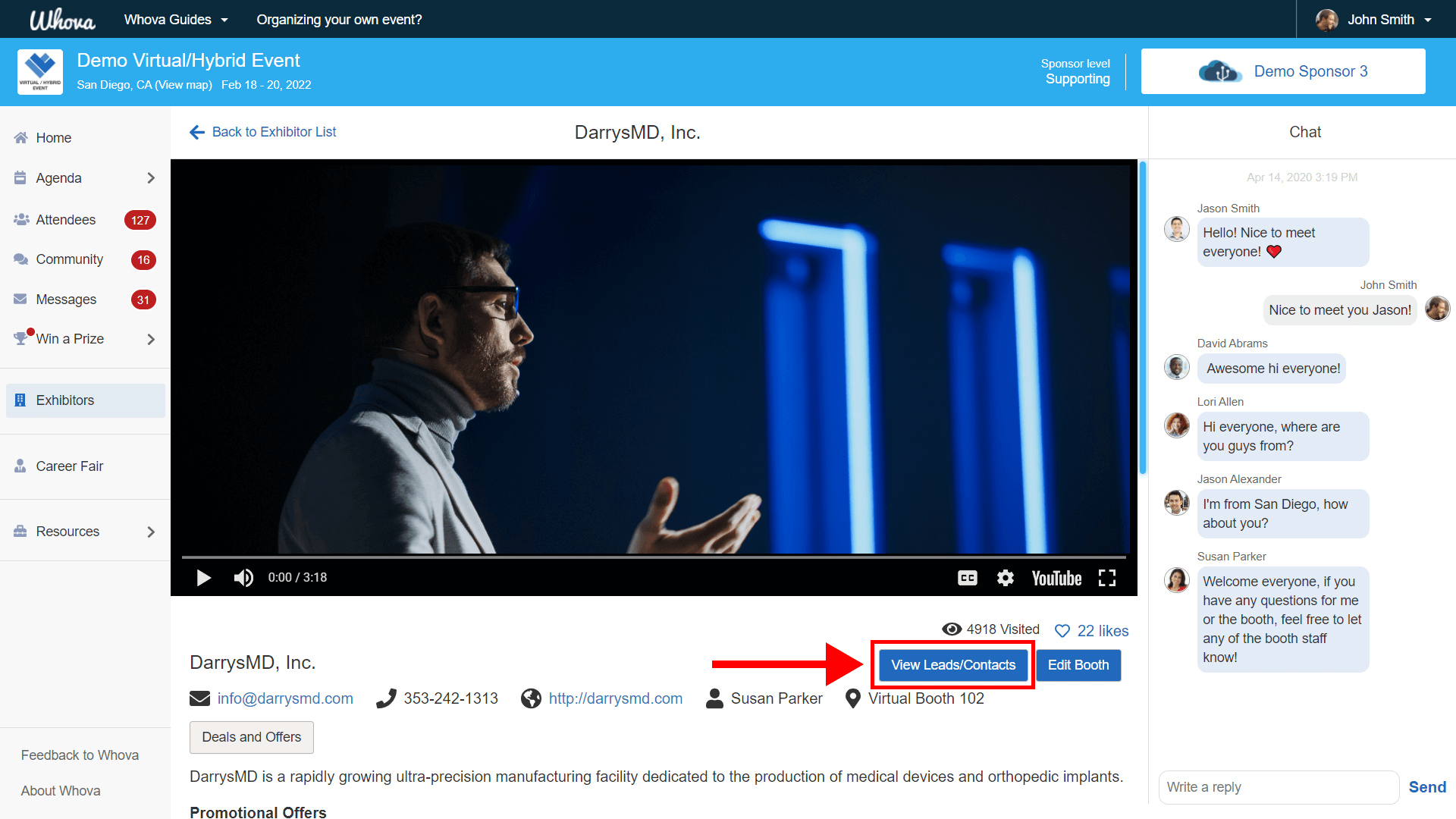Play the booth video

[x=203, y=578]
